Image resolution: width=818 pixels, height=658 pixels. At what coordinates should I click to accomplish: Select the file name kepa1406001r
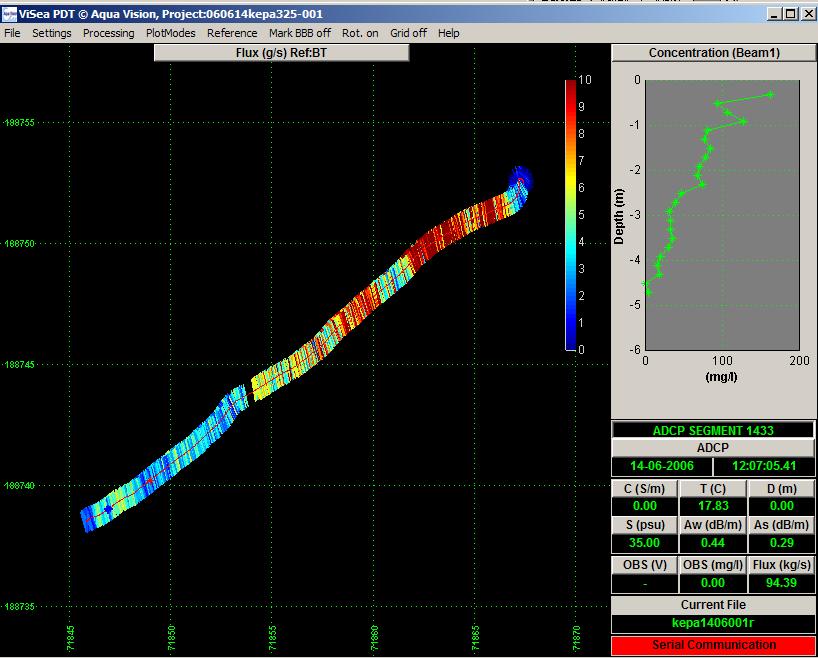coord(713,623)
